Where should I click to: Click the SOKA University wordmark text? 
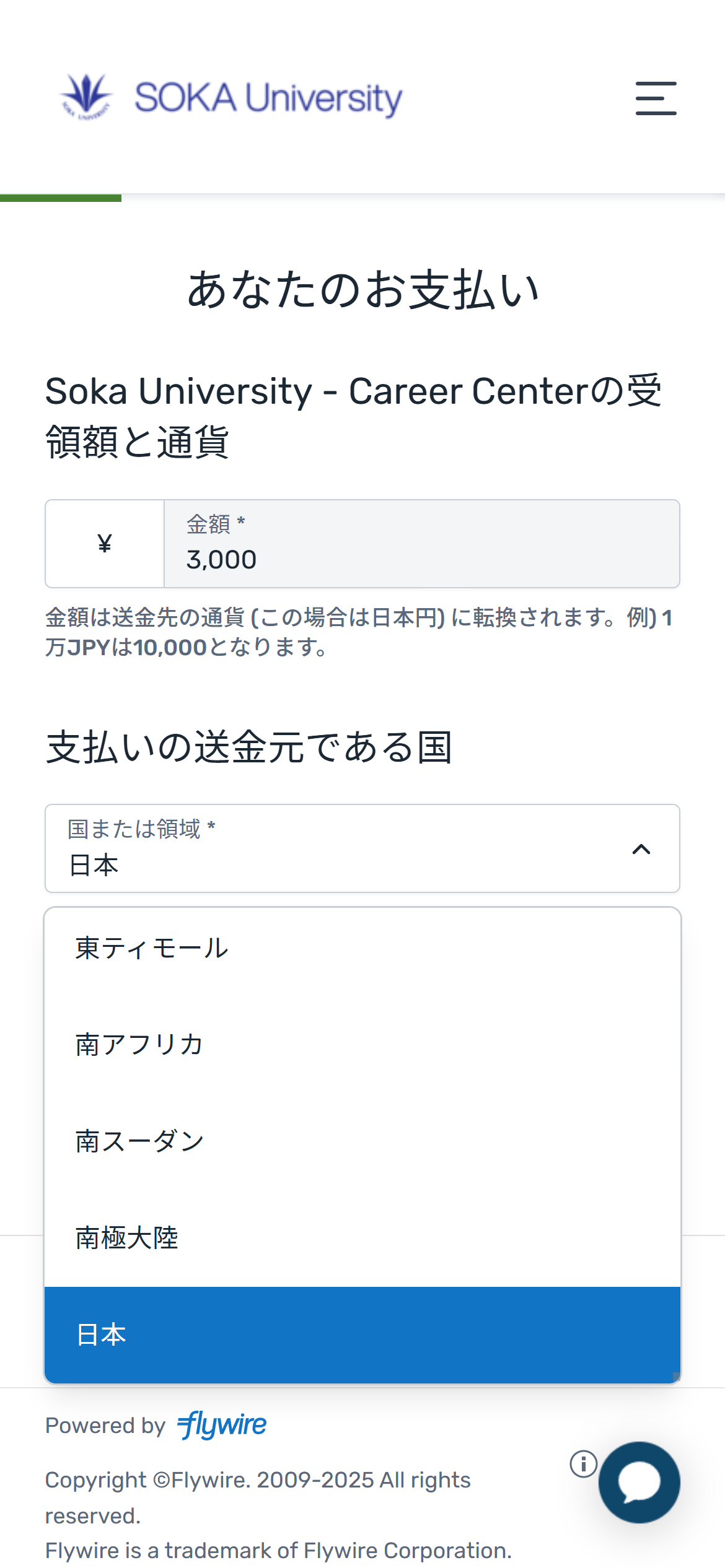pos(268,98)
